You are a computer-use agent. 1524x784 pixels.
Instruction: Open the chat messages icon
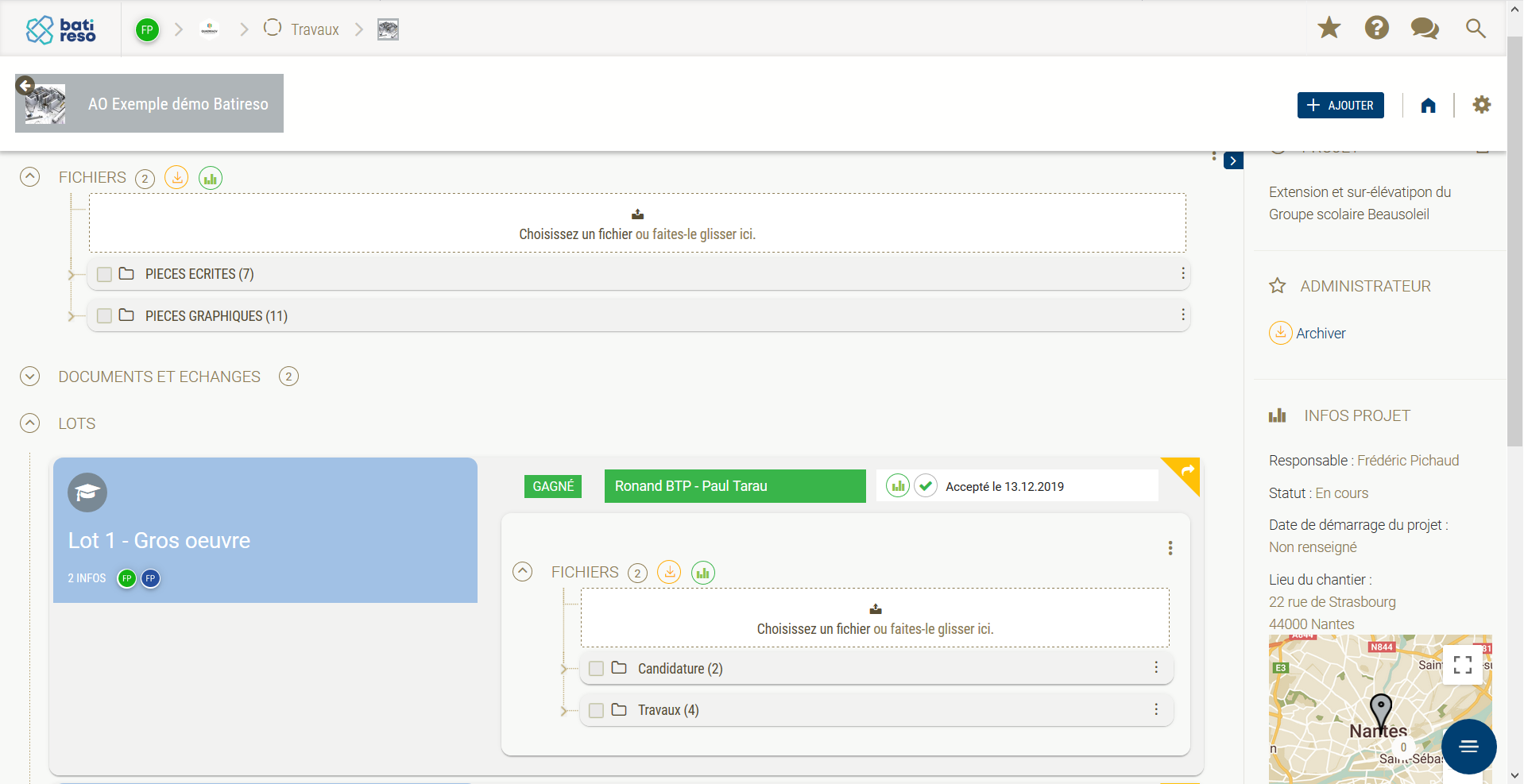1425,29
